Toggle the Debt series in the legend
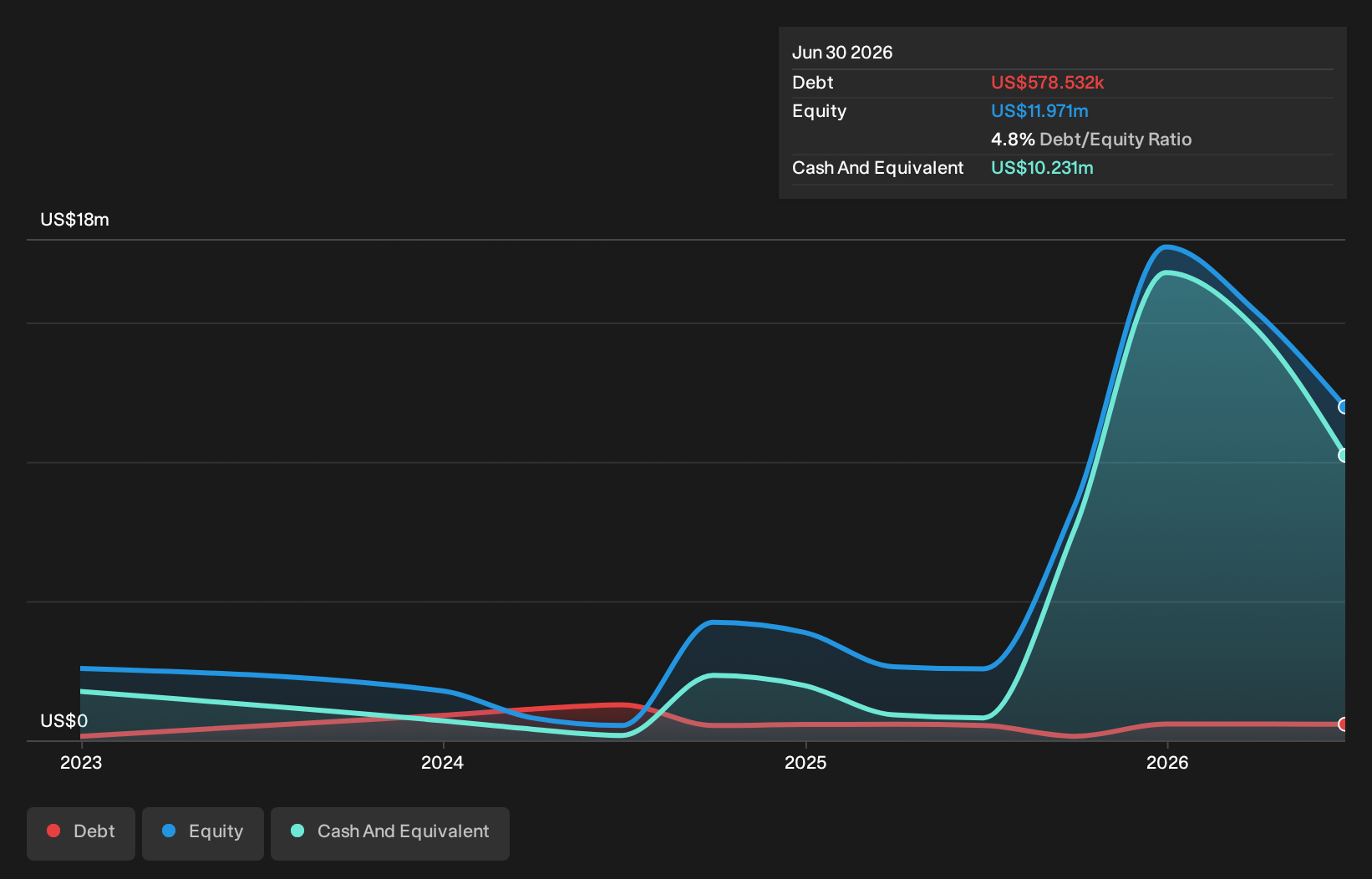Viewport: 1372px width, 879px height. pos(81,833)
